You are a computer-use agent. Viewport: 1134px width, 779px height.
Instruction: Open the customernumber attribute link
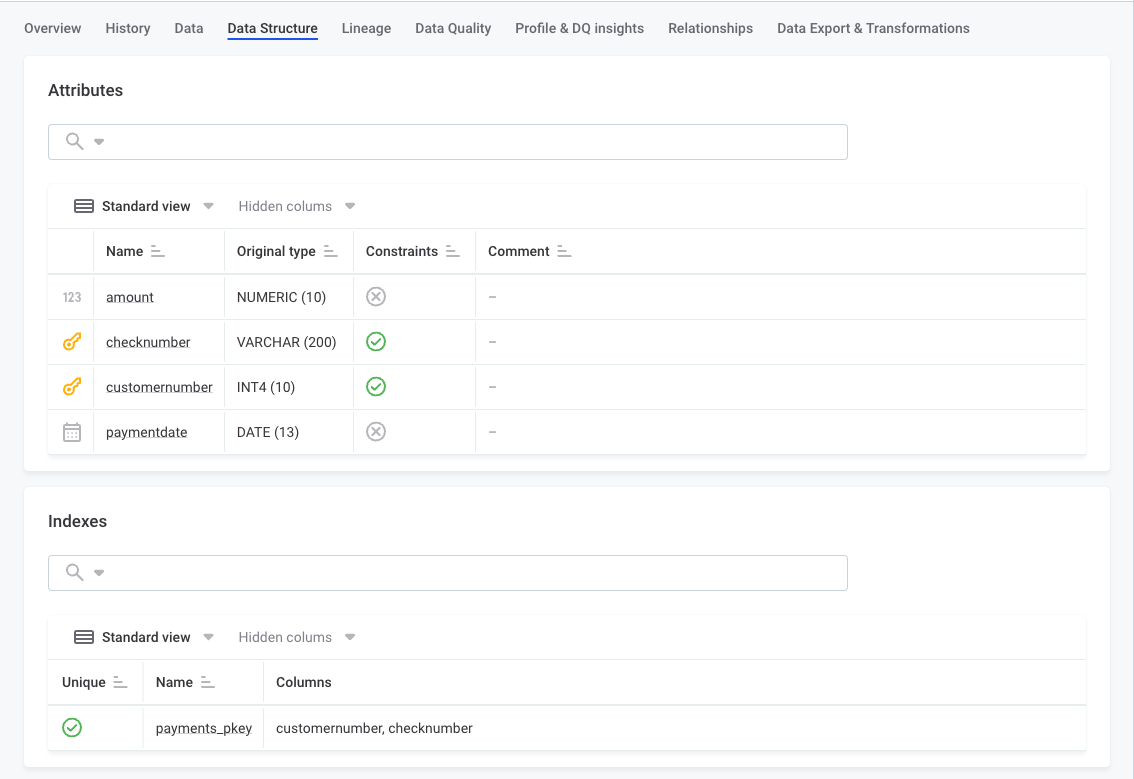pos(159,387)
